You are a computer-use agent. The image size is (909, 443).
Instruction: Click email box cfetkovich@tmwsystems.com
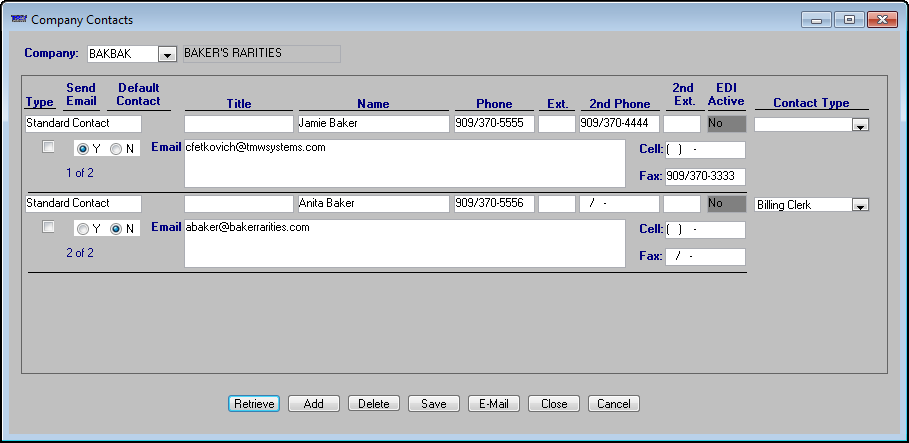click(x=405, y=164)
